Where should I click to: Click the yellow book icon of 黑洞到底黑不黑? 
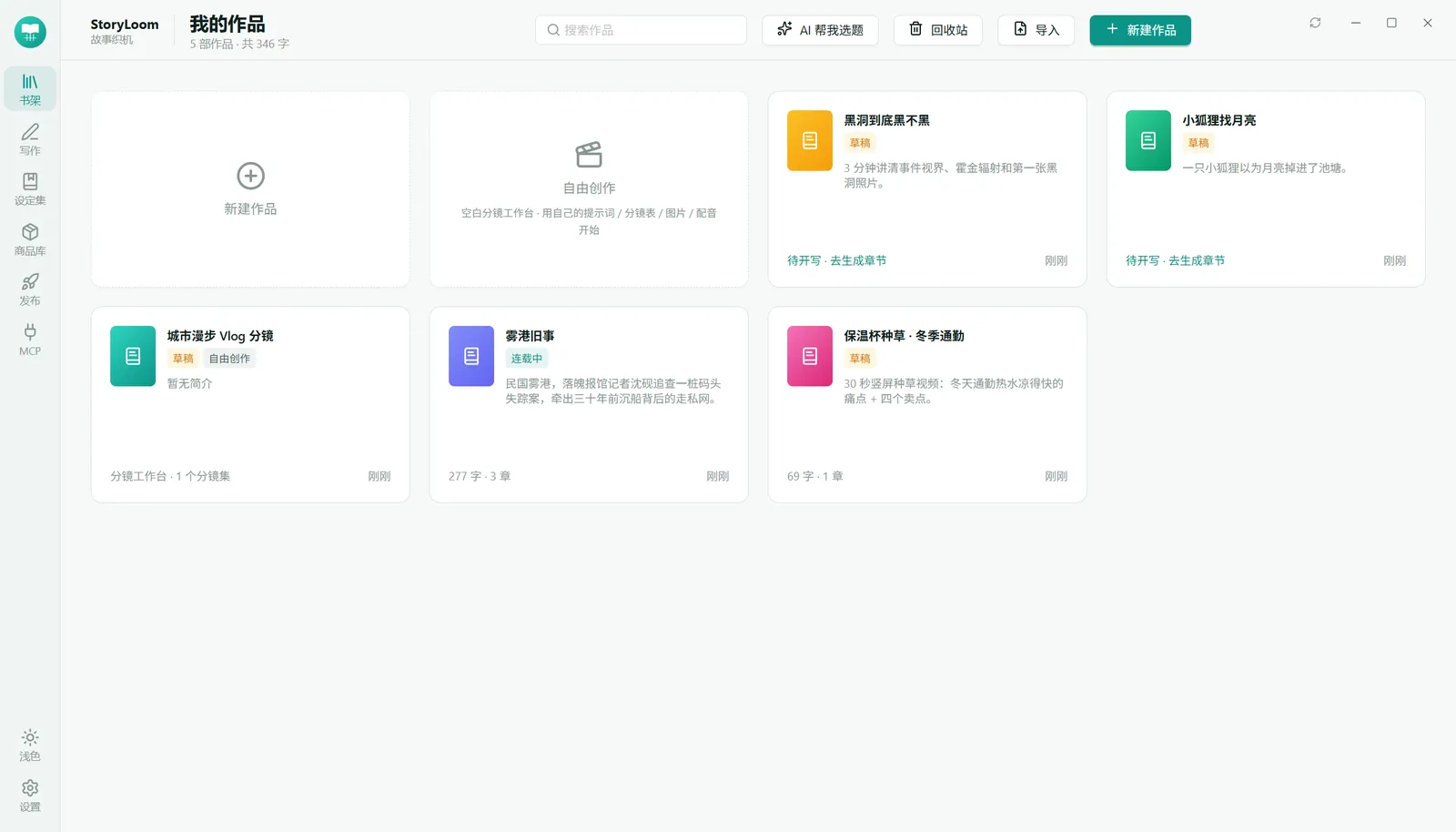pos(810,140)
